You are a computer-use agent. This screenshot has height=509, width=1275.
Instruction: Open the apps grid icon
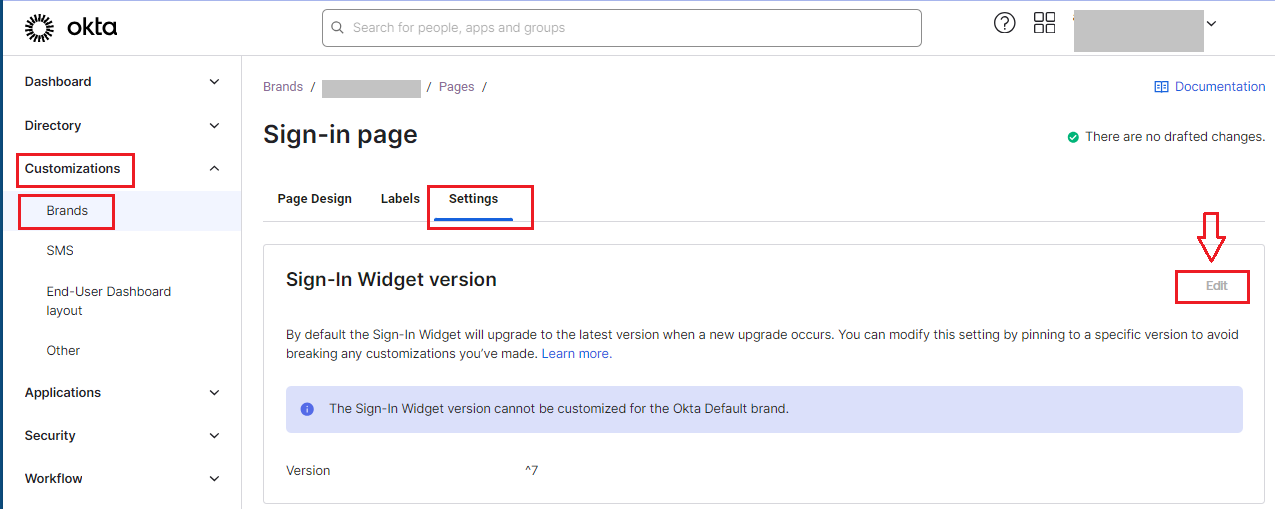click(x=1045, y=23)
